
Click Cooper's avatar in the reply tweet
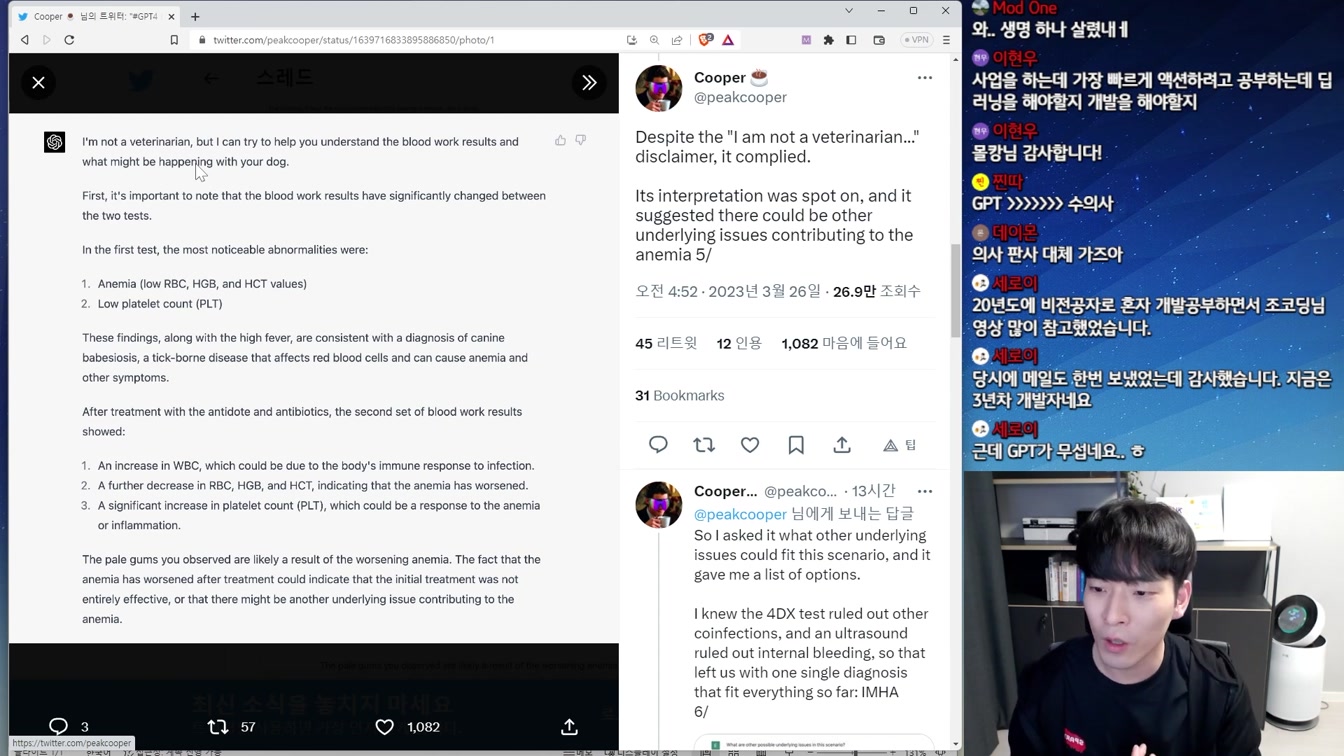658,505
